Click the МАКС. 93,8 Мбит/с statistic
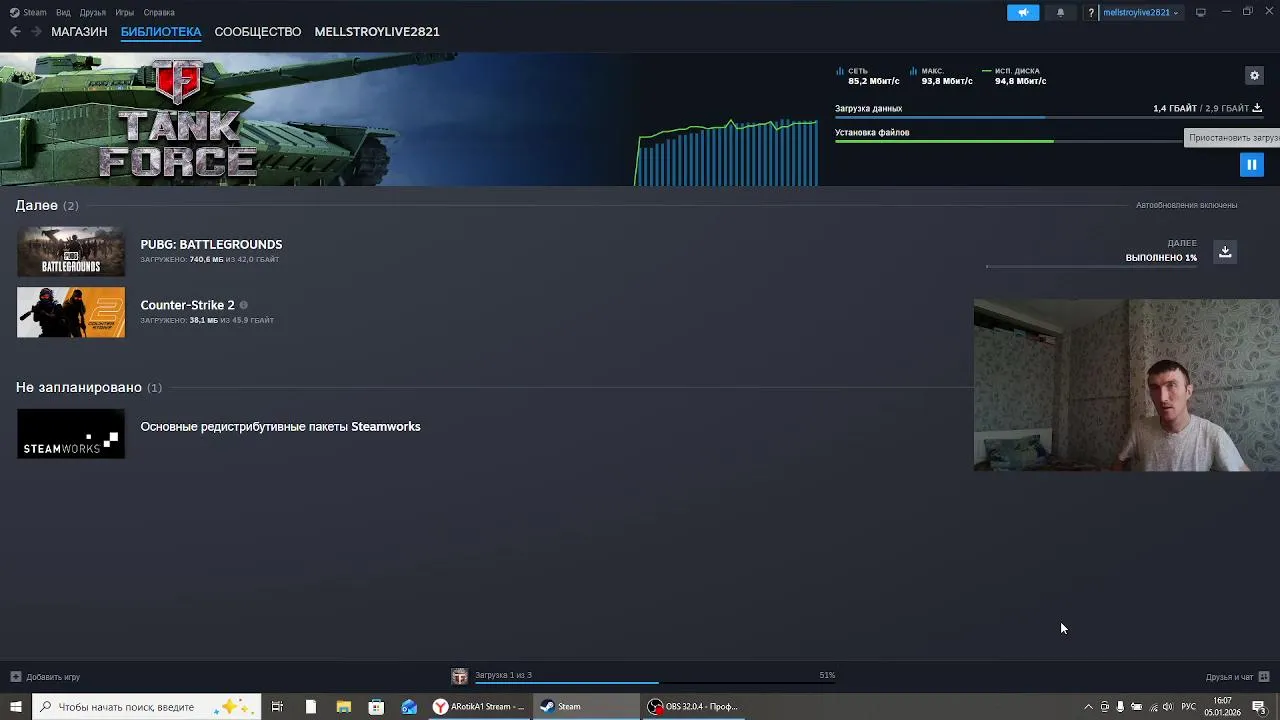The image size is (1280, 720). coord(942,76)
